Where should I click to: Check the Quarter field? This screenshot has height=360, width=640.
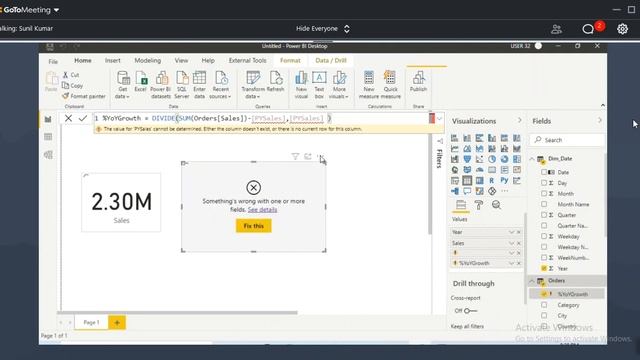point(544,215)
